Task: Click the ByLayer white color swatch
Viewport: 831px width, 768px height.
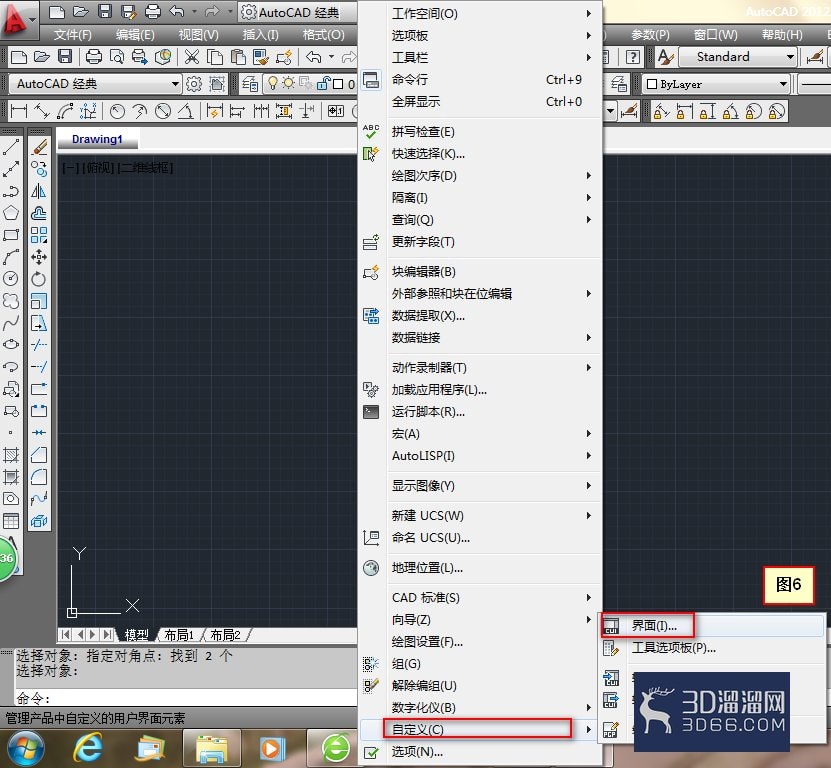Action: pyautogui.click(x=652, y=84)
